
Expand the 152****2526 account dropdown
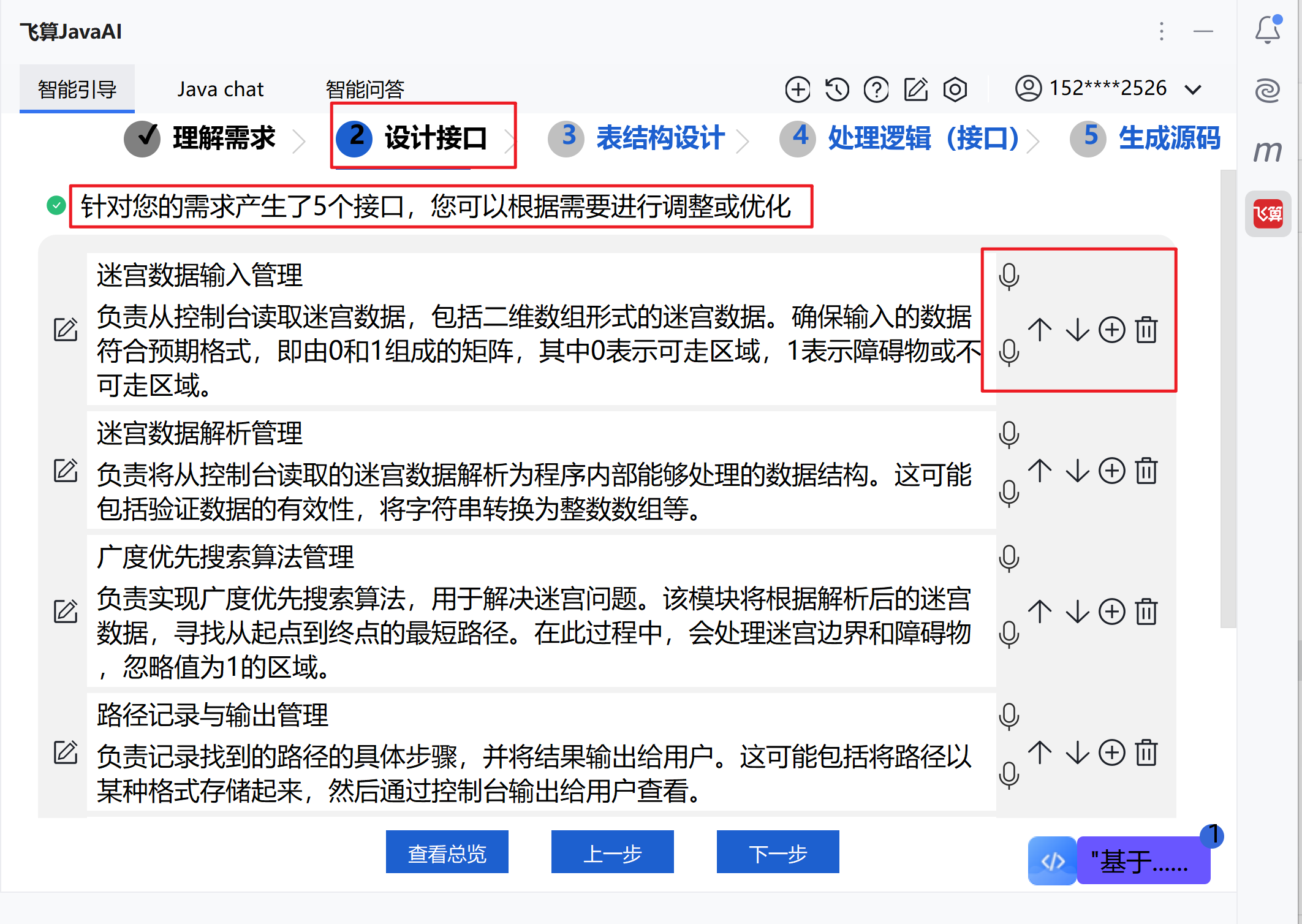pyautogui.click(x=1193, y=89)
